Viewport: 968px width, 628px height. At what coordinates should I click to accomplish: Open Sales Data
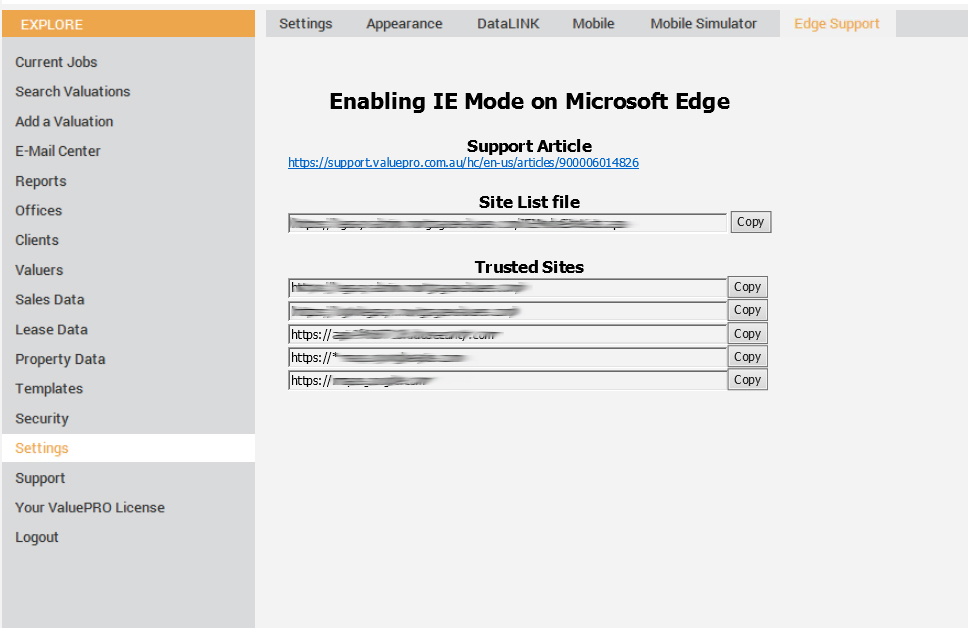[50, 299]
